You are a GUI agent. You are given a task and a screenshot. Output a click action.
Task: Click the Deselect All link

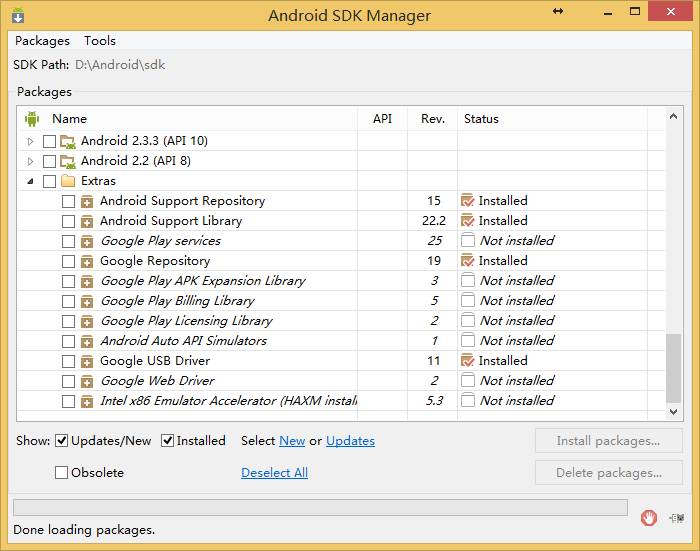point(275,472)
